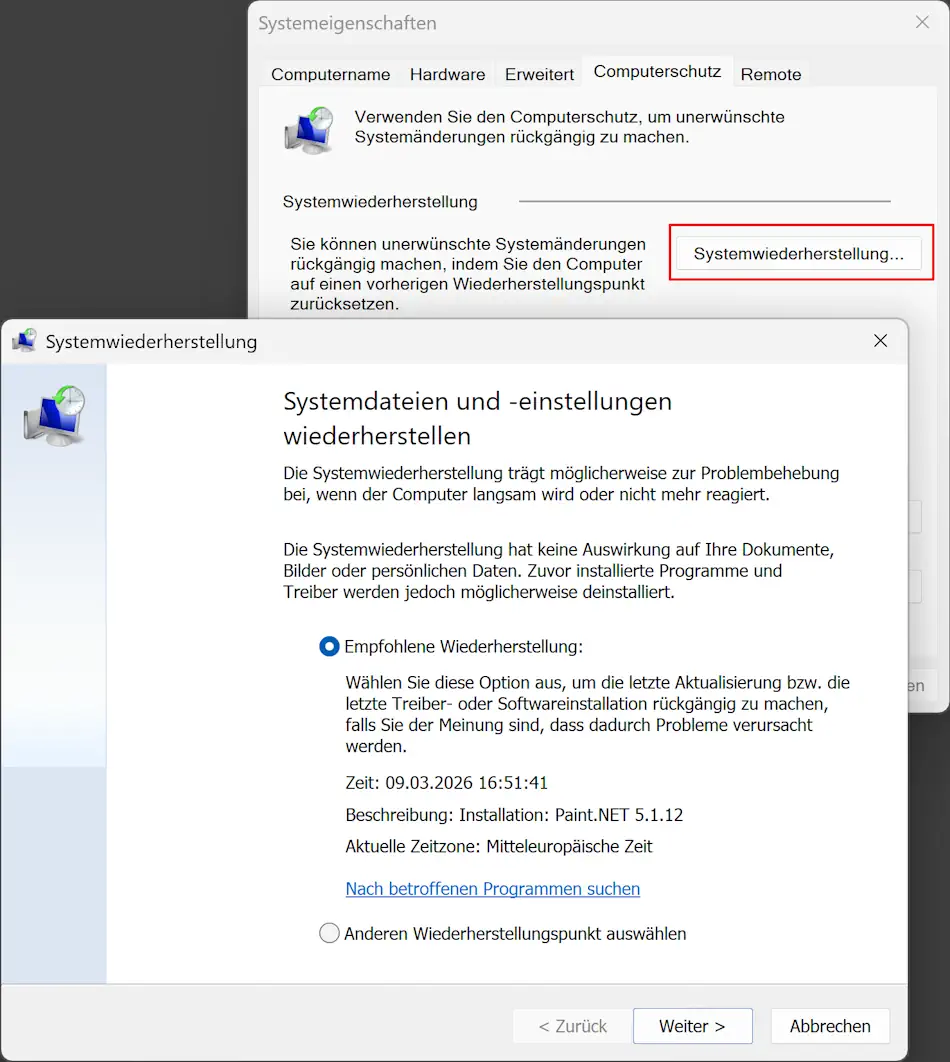Open Nach betroffenen Programmen suchen link
Viewport: 950px width, 1062px height.
[492, 888]
